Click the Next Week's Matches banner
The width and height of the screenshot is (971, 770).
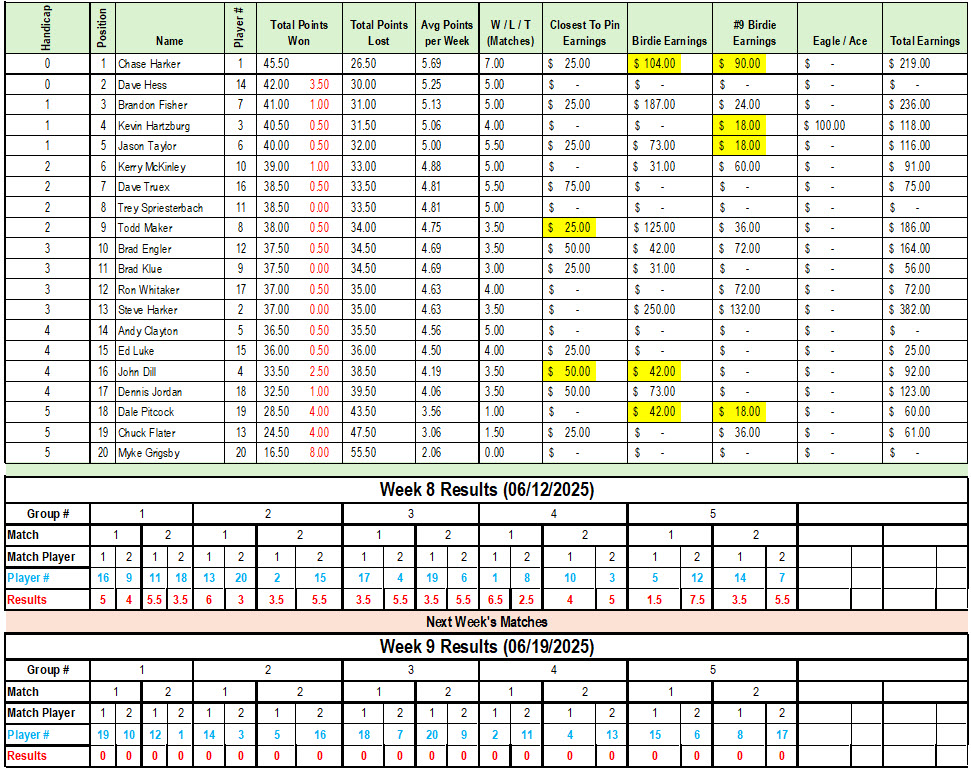click(x=486, y=622)
